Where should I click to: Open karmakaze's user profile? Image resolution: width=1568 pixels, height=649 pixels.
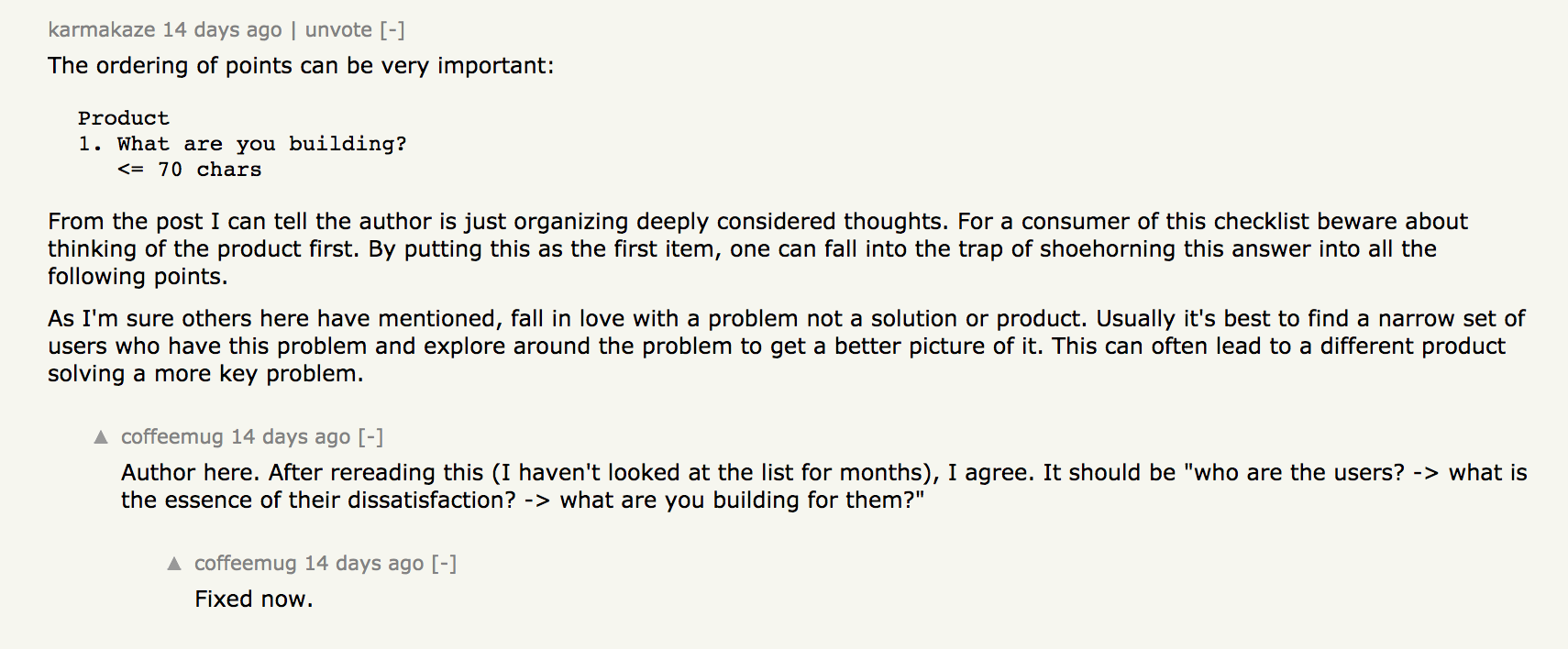101,30
